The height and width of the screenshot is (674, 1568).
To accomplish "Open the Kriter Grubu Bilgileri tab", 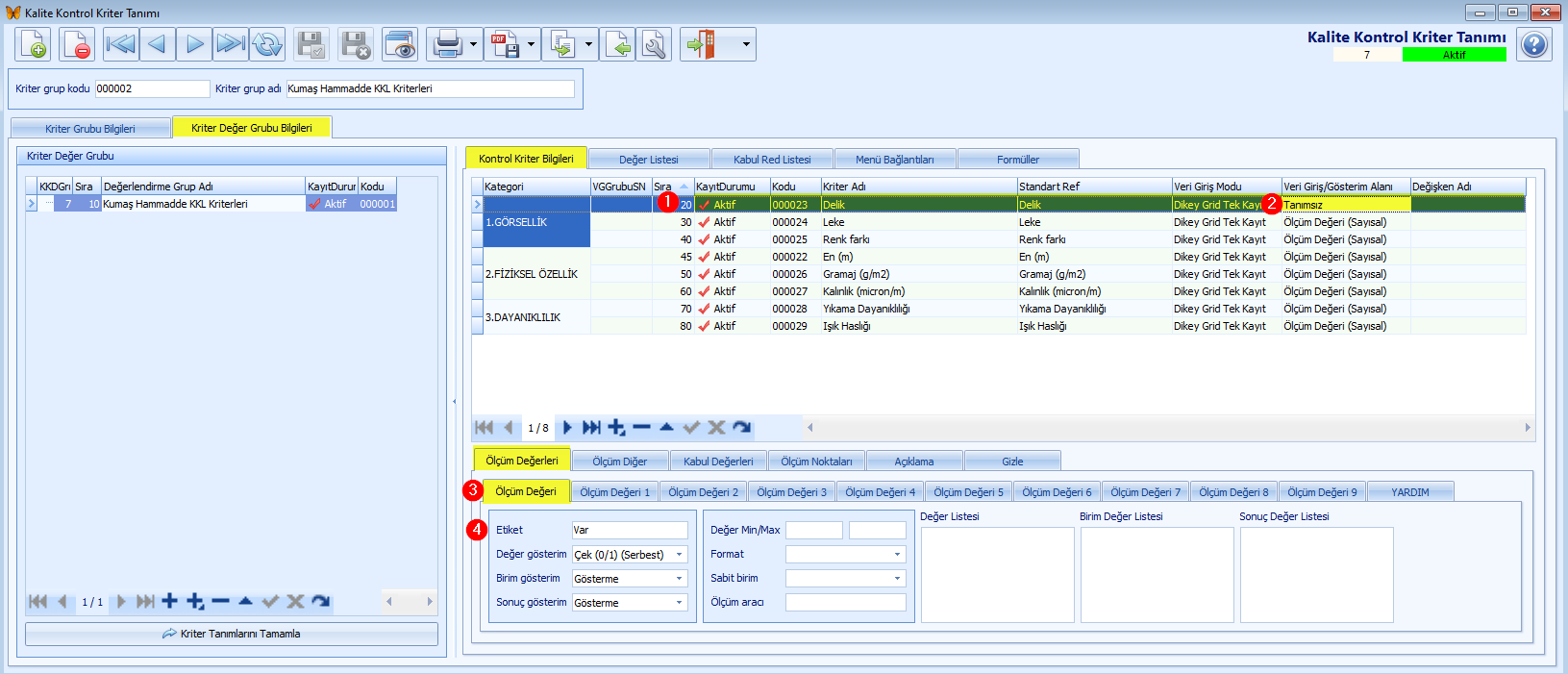I will tap(90, 128).
